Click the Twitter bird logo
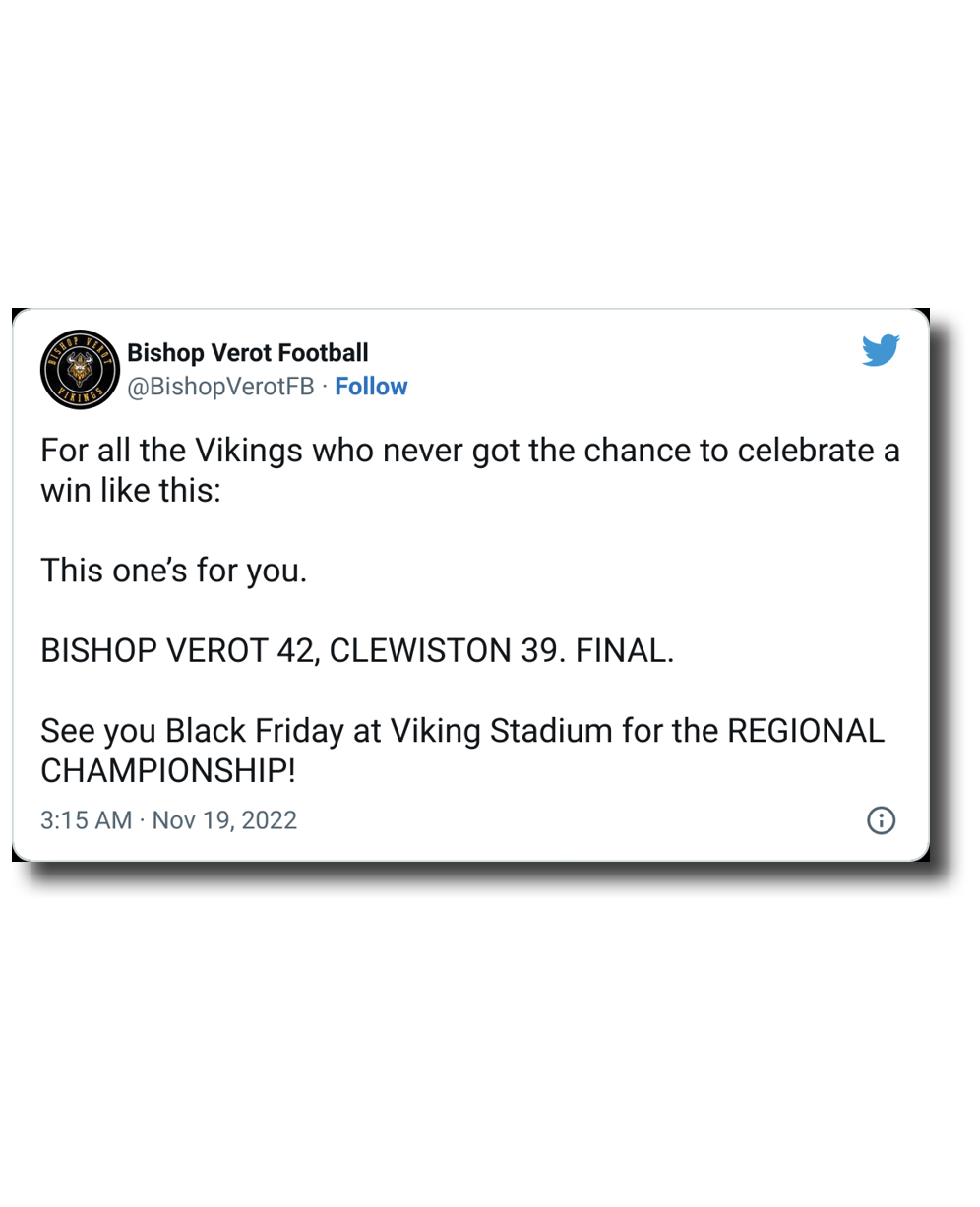 pos(881,350)
